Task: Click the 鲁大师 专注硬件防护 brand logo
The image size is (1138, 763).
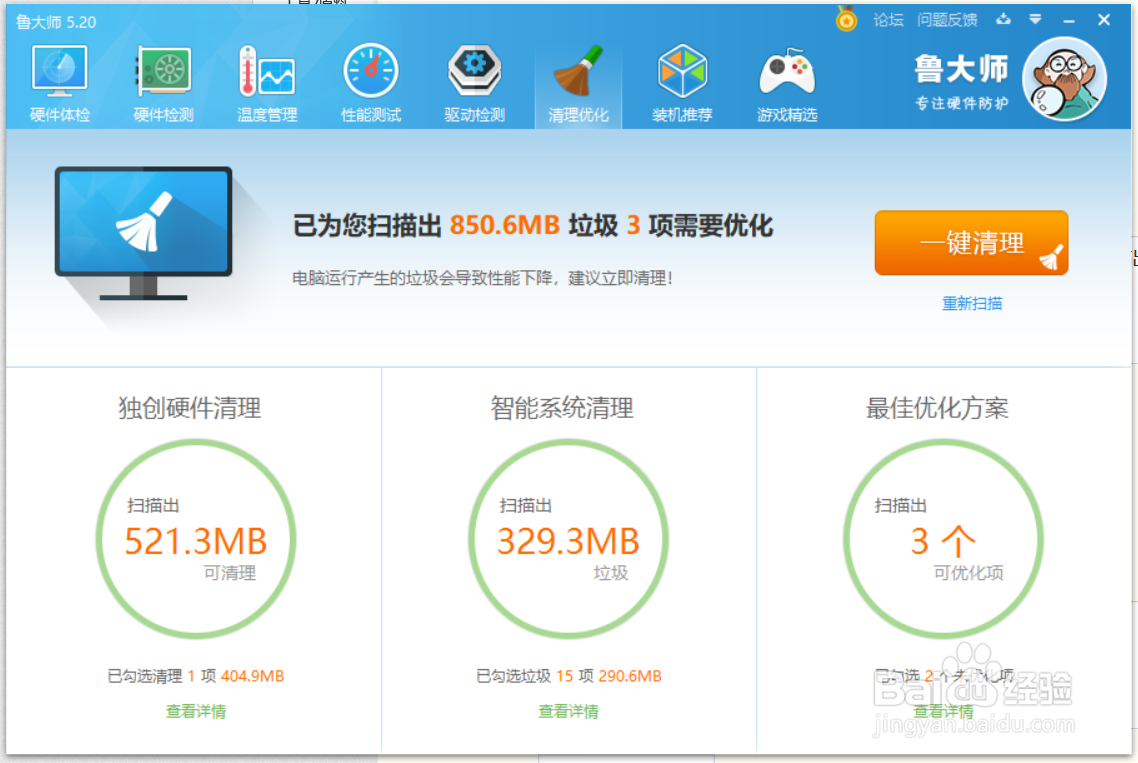Action: point(961,81)
